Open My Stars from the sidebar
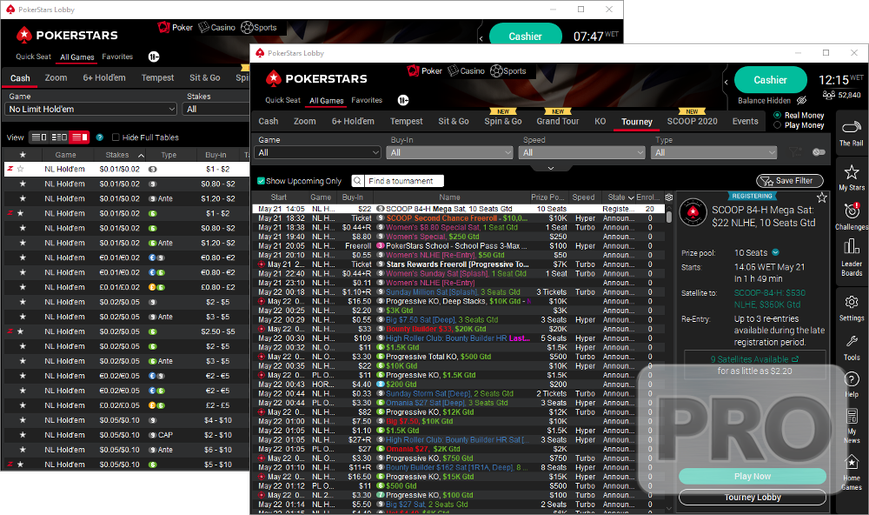869x515 pixels. tap(851, 177)
